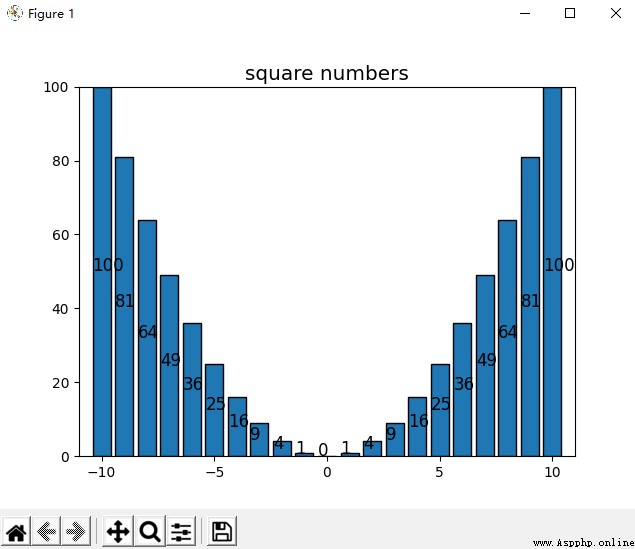Click the Figure 1 window title text
635x549 pixels.
(x=51, y=14)
